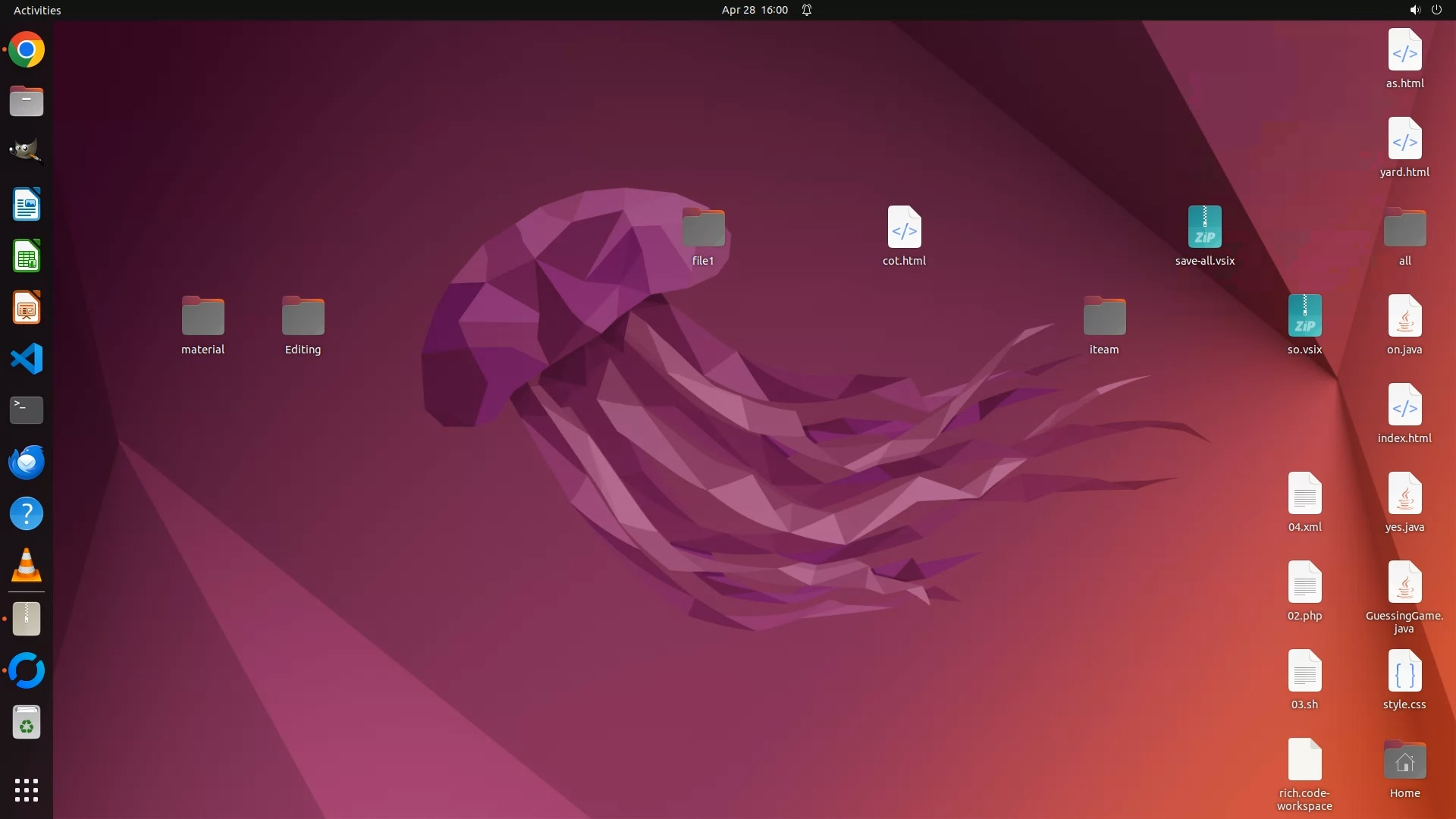Open LibreOffice Calc from dock

(27, 256)
